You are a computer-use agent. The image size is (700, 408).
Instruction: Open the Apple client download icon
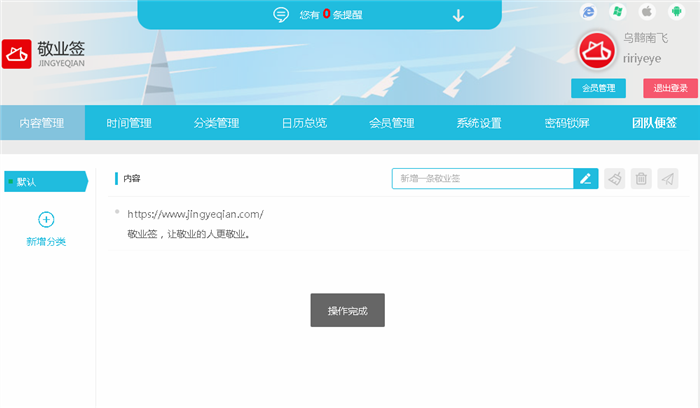click(x=647, y=11)
